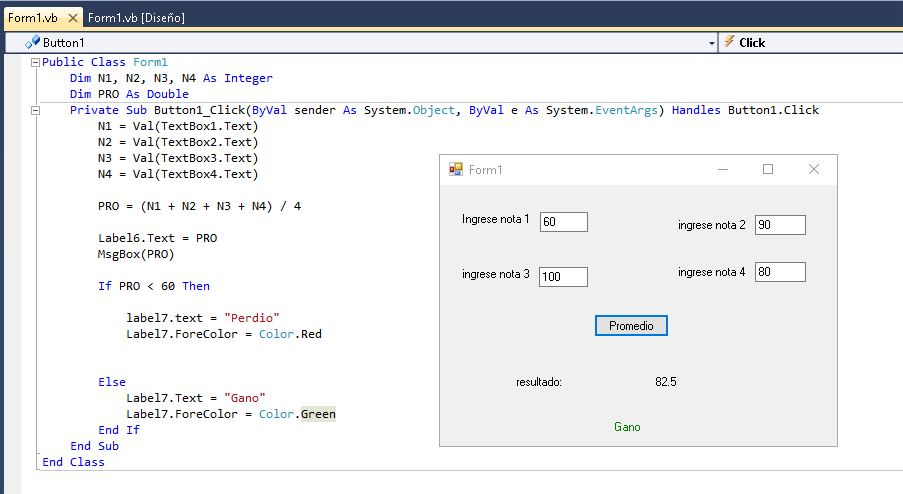Open the Form1.vb [Diseño] designer tab

(136, 18)
